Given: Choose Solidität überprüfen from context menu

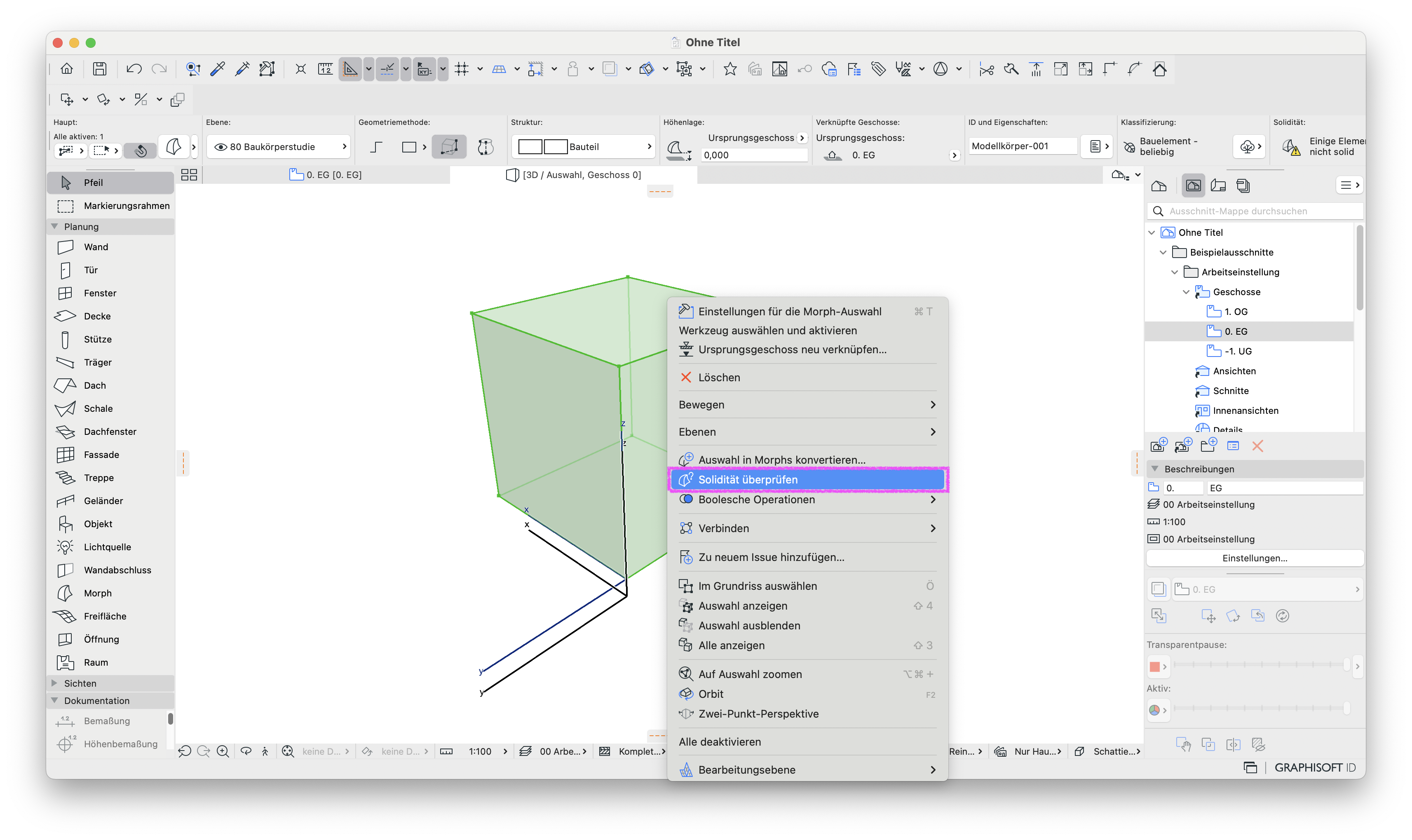Looking at the screenshot, I should tap(807, 480).
